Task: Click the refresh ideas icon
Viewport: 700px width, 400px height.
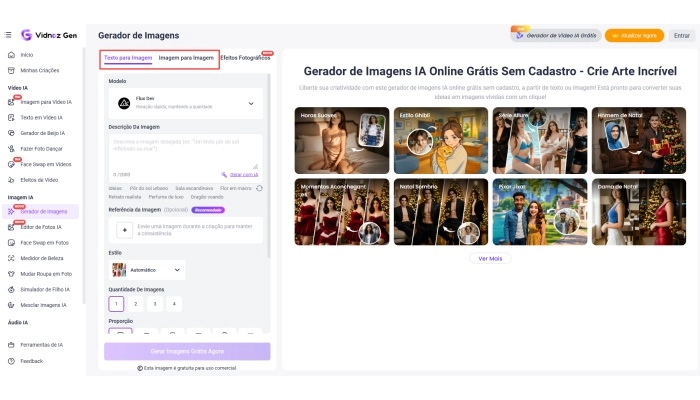Action: (x=259, y=188)
